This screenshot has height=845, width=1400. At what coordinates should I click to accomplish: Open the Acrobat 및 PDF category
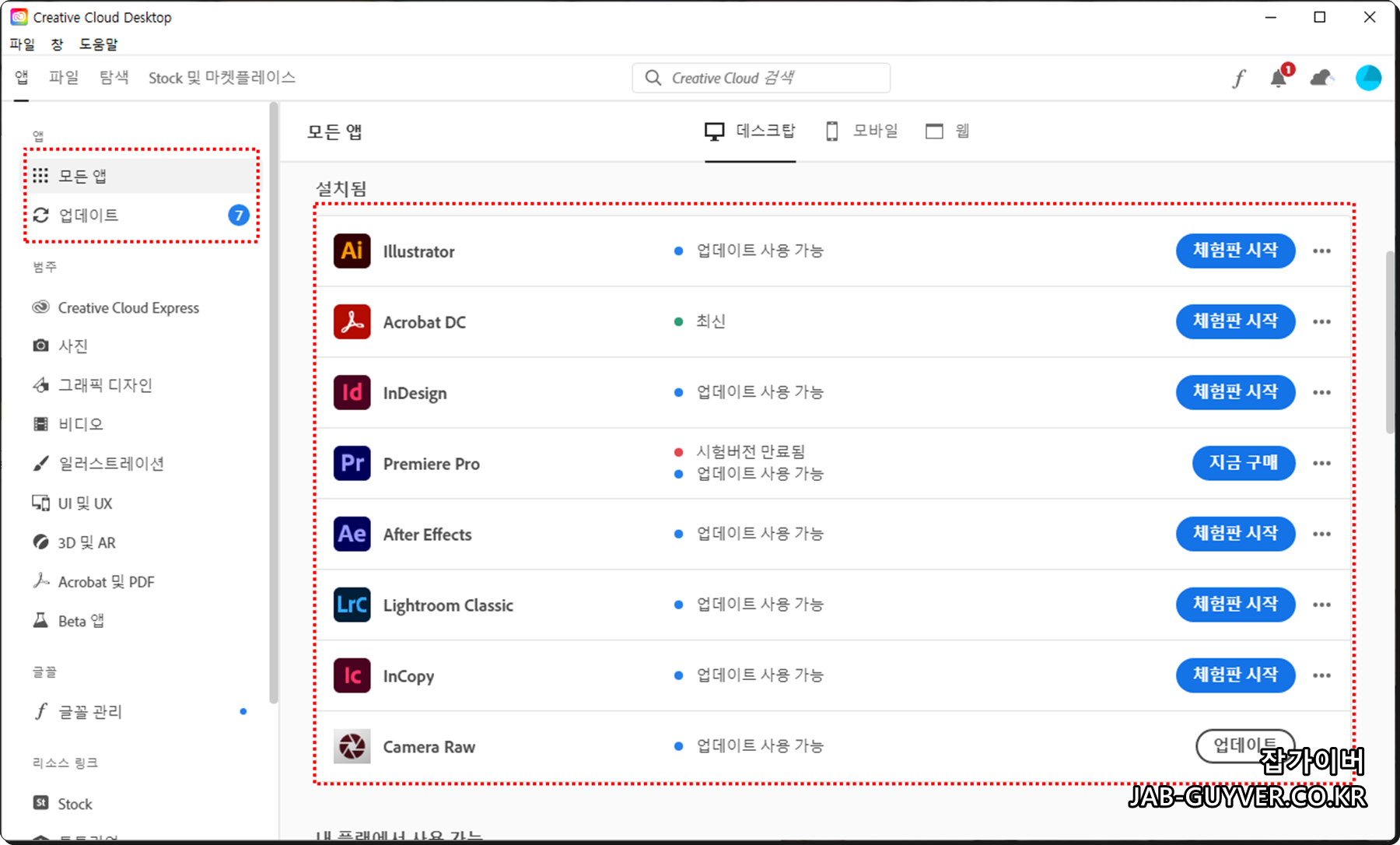(x=93, y=582)
